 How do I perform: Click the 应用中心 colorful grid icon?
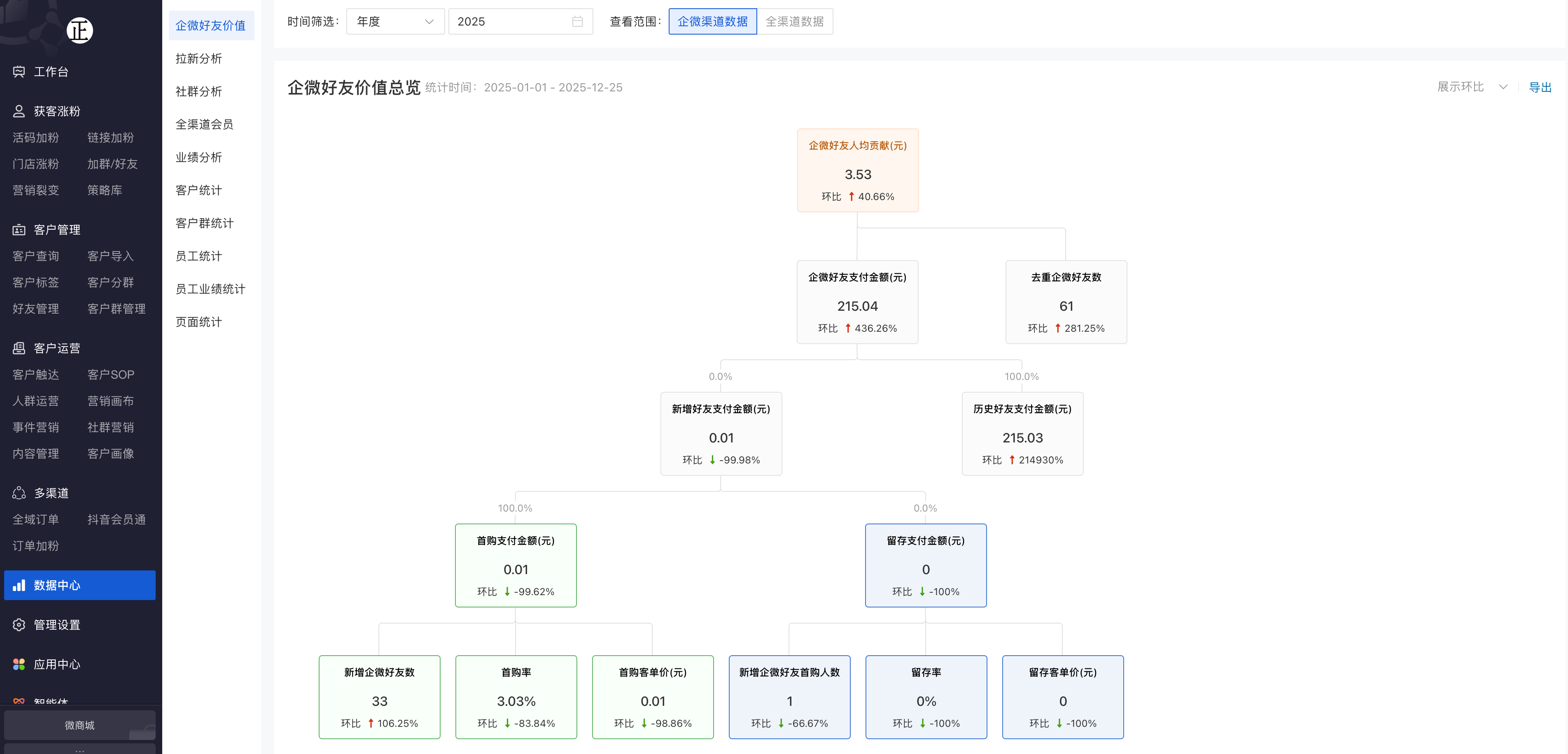click(19, 665)
